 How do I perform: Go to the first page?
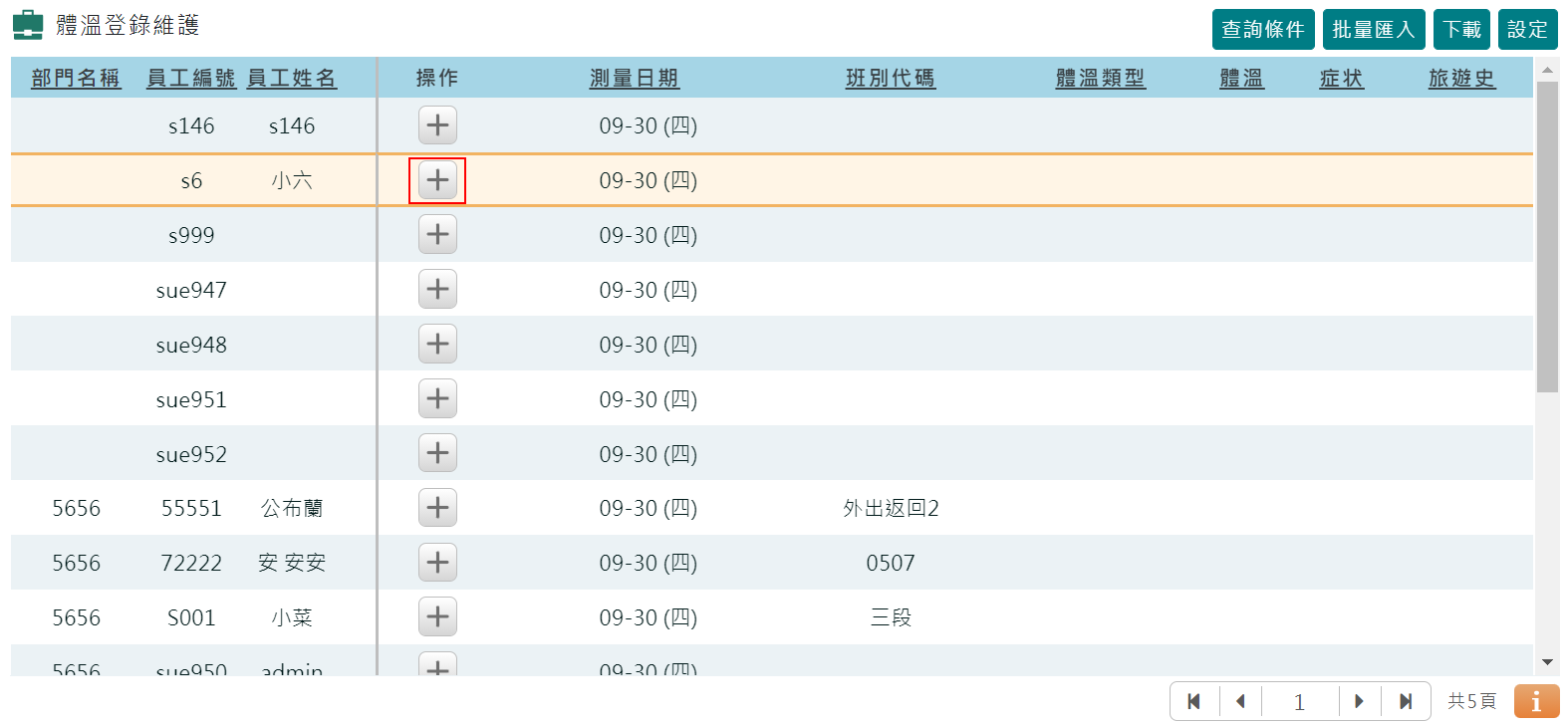coord(1194,701)
